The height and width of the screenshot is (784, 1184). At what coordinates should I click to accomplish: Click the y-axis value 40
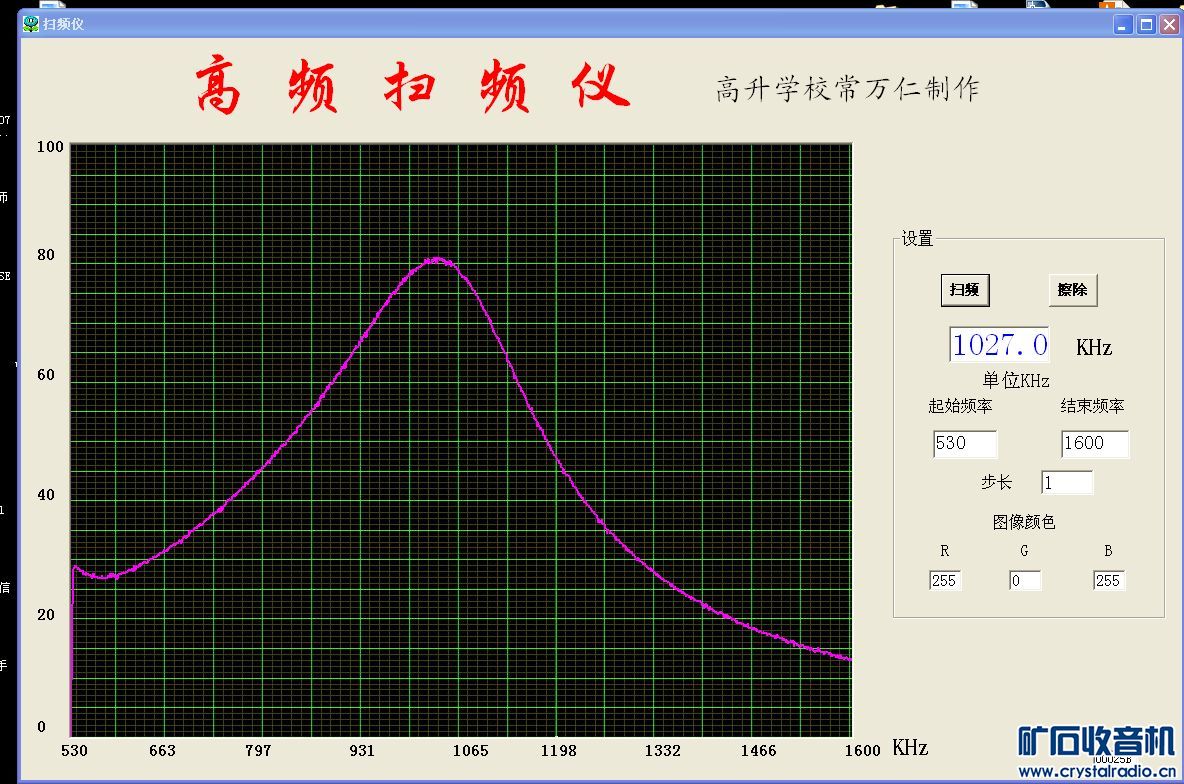coord(46,495)
